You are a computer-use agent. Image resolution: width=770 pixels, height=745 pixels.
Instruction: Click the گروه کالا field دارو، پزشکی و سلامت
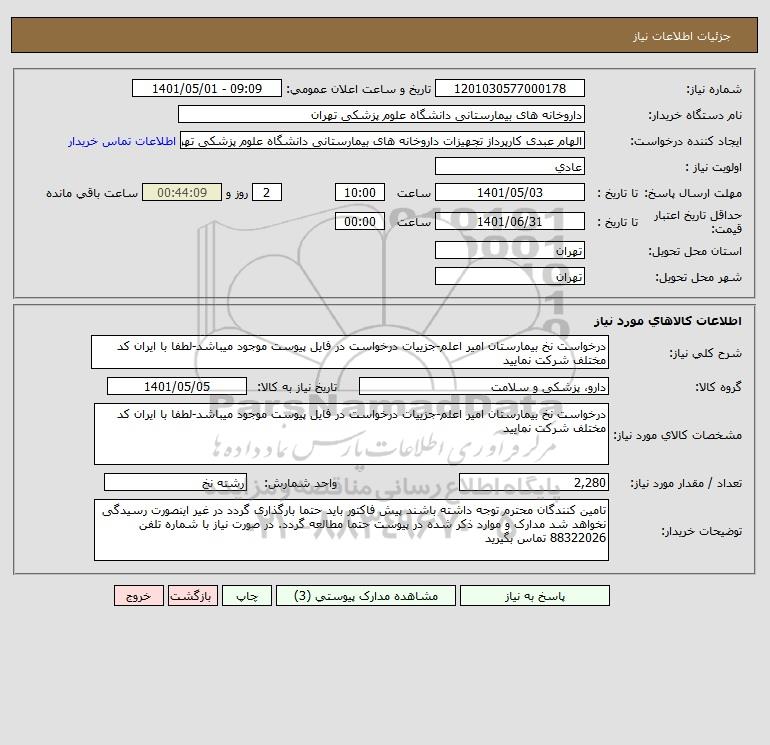(484, 386)
